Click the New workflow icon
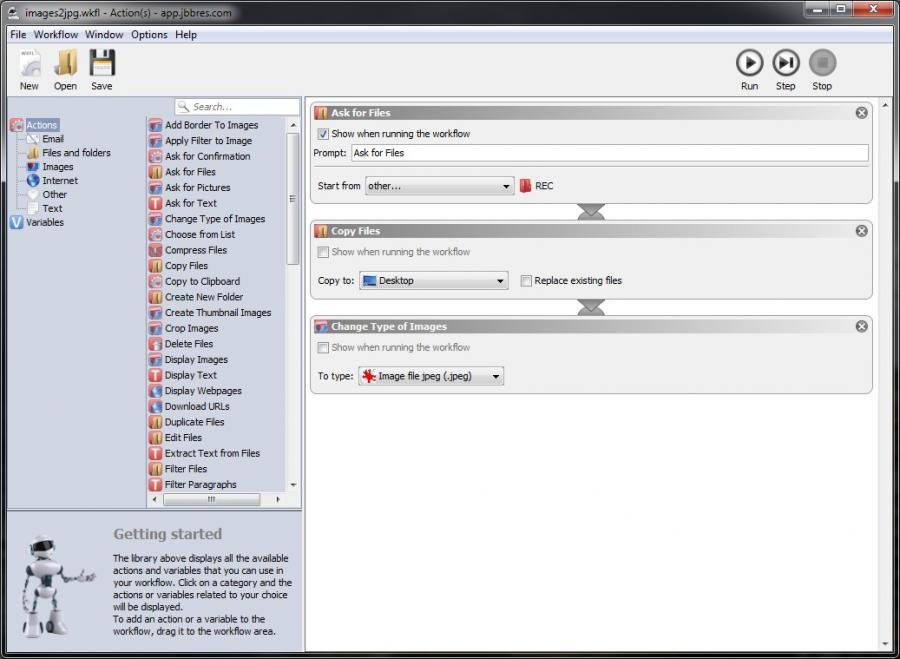900x659 pixels. (x=30, y=63)
